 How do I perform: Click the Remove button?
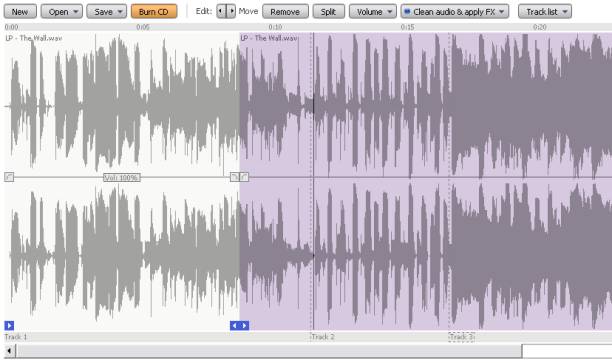[x=285, y=12]
